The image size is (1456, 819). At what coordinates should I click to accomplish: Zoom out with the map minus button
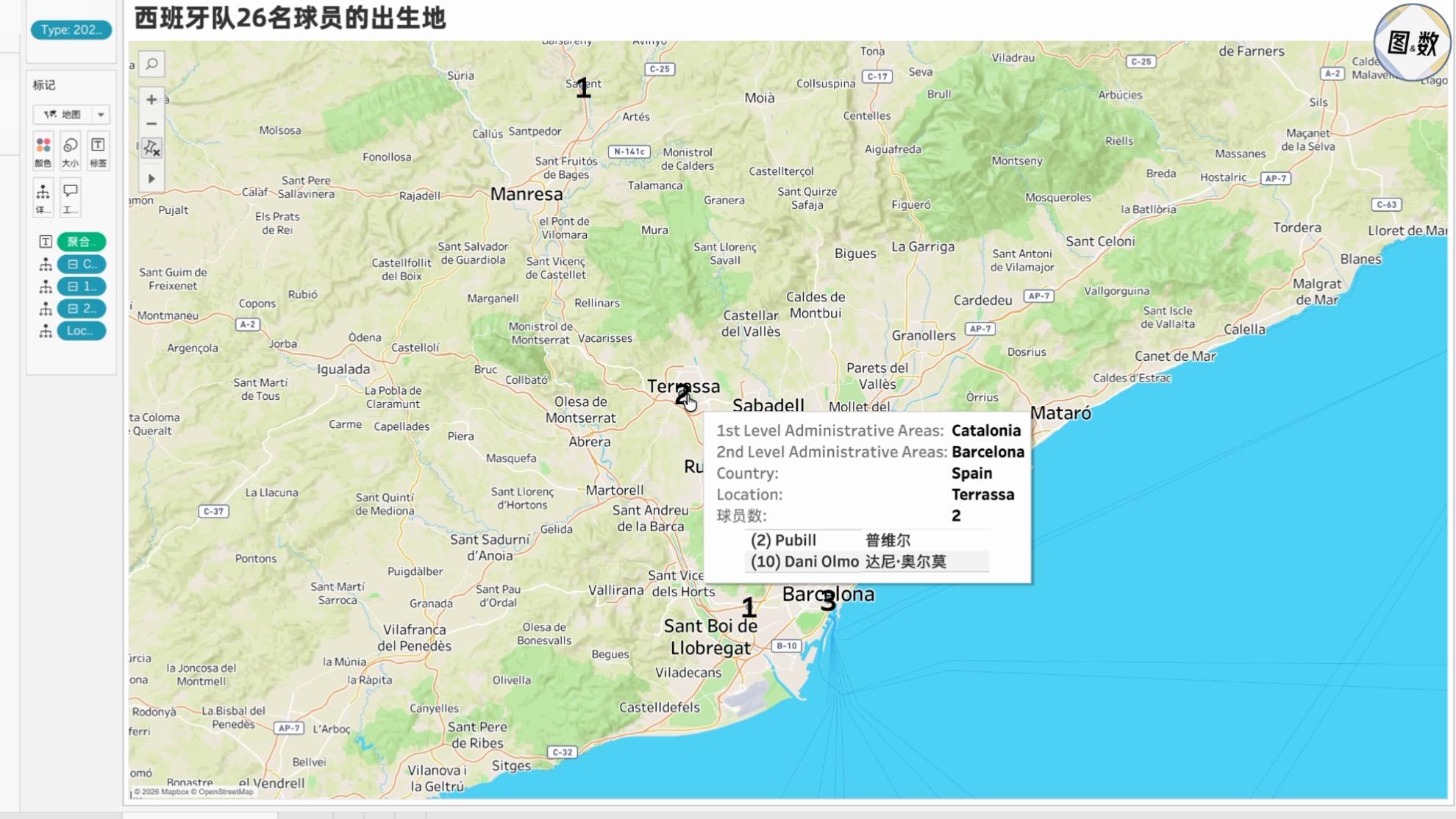click(151, 124)
